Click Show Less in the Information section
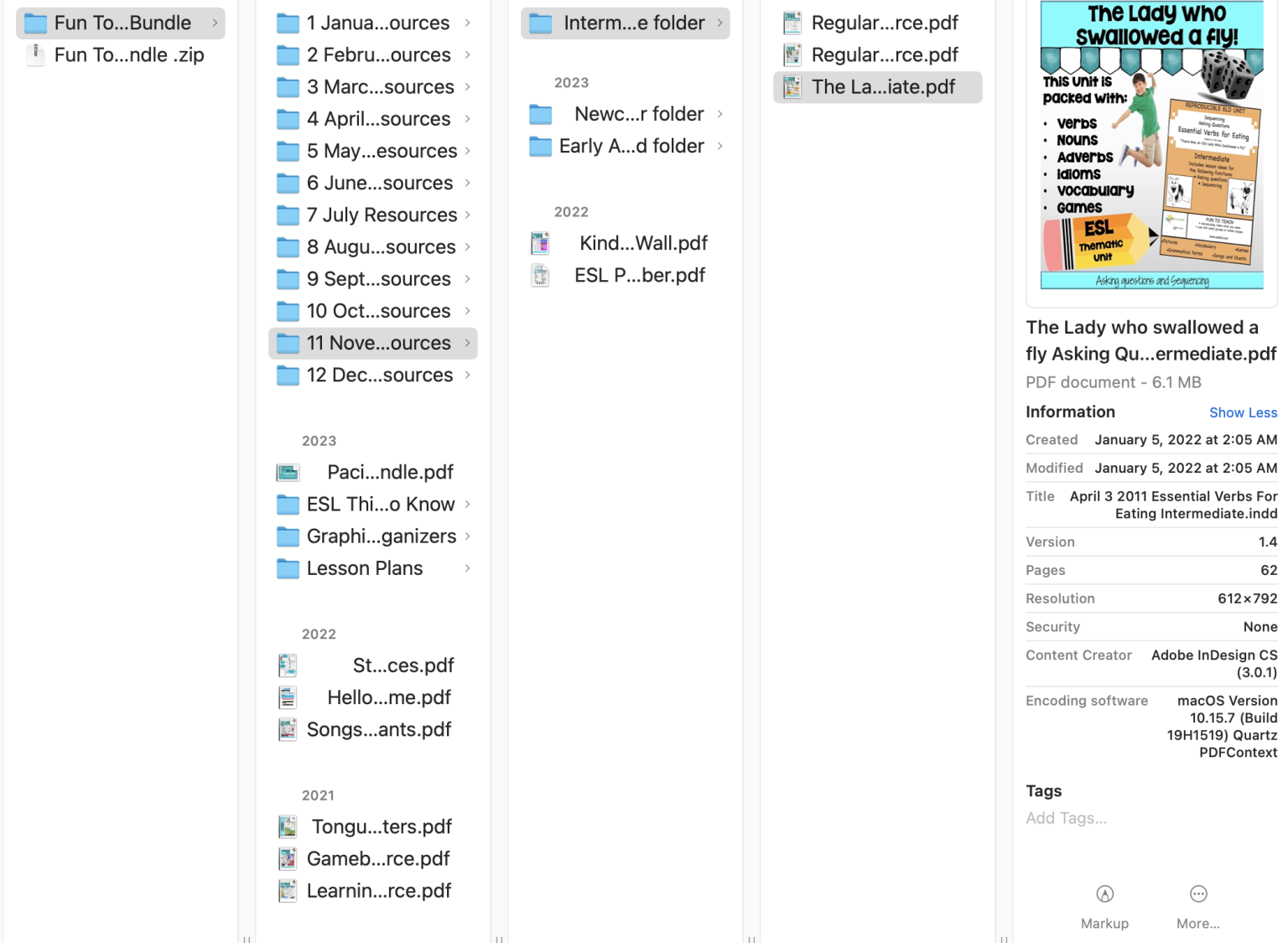1288x943 pixels. click(x=1243, y=412)
